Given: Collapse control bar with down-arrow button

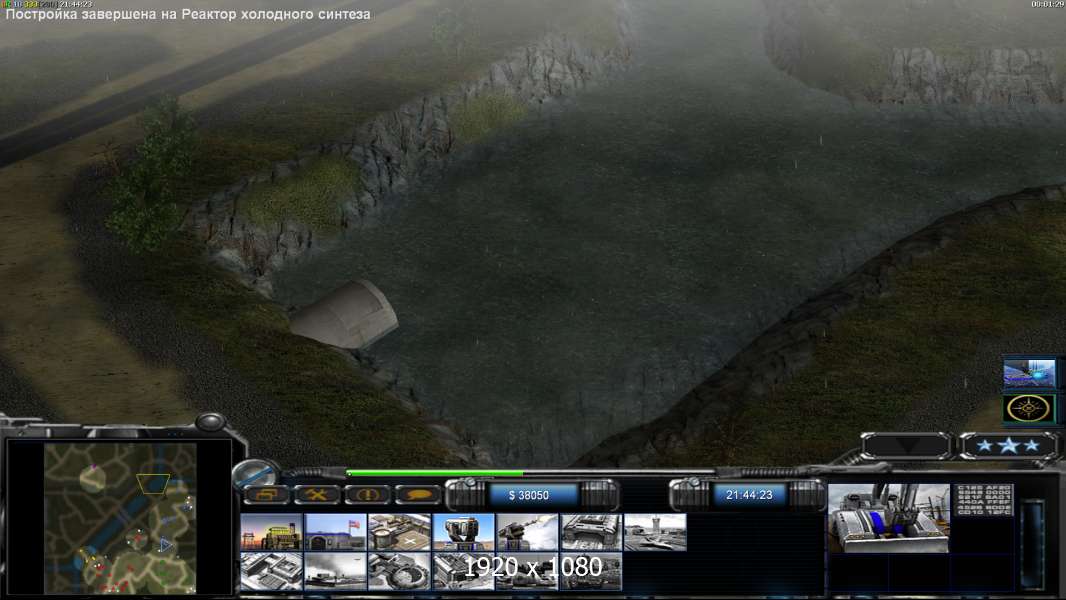Looking at the screenshot, I should (906, 446).
